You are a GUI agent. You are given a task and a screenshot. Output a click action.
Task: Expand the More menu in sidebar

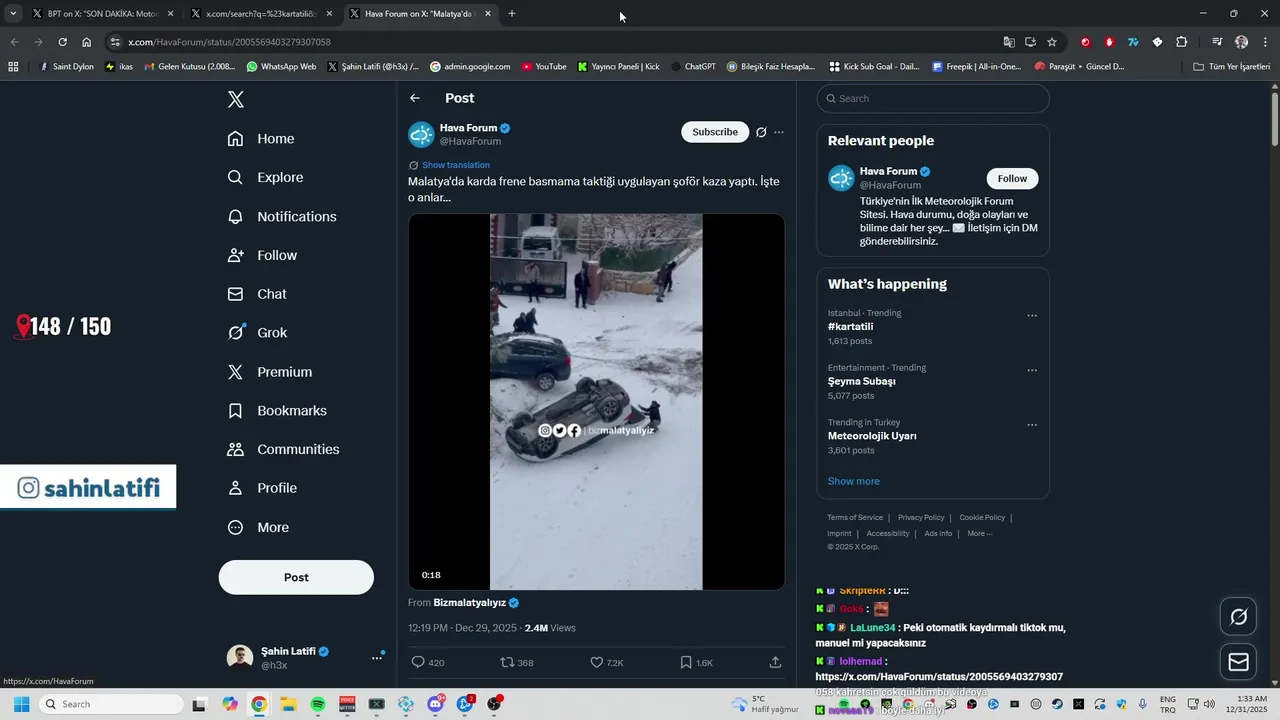click(x=258, y=527)
